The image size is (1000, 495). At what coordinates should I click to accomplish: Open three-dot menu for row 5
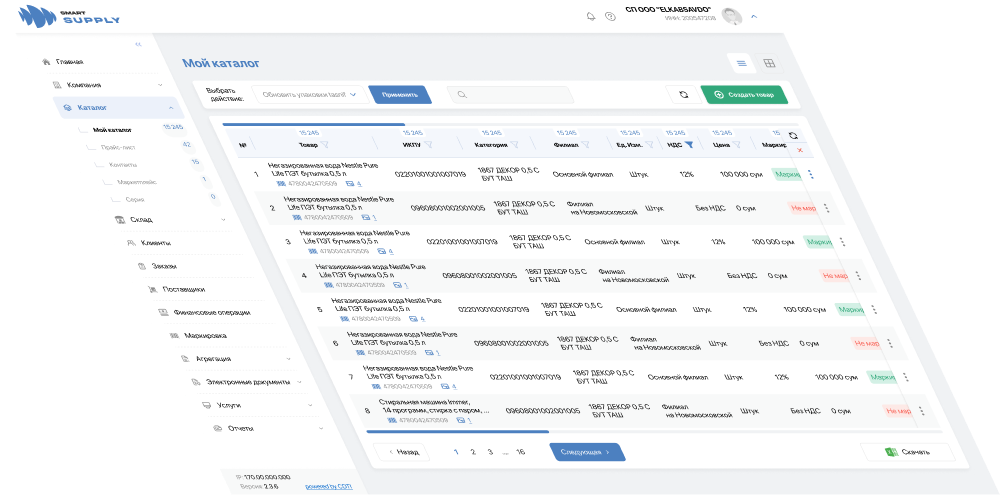click(874, 309)
